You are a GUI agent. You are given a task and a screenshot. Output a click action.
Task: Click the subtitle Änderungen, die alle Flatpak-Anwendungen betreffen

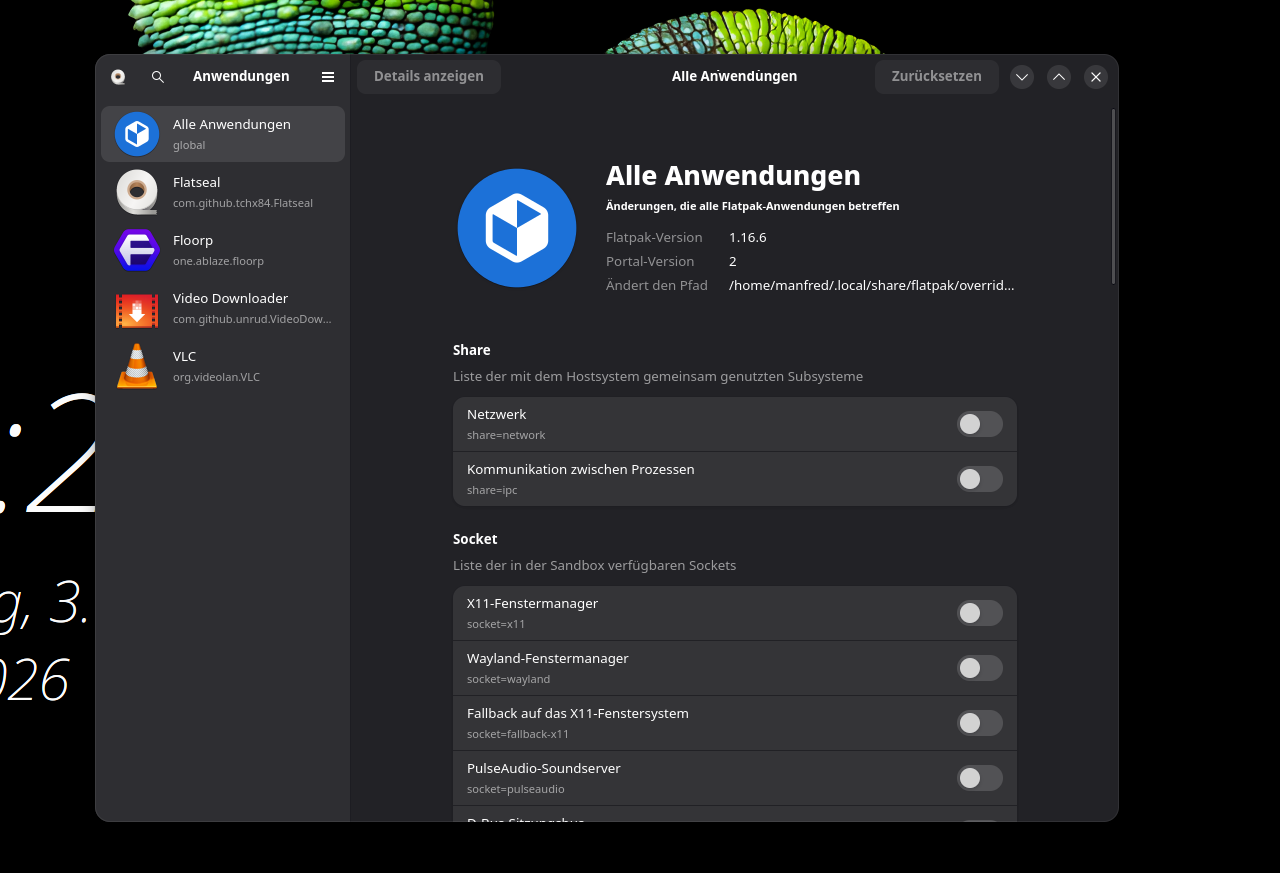[x=753, y=206]
